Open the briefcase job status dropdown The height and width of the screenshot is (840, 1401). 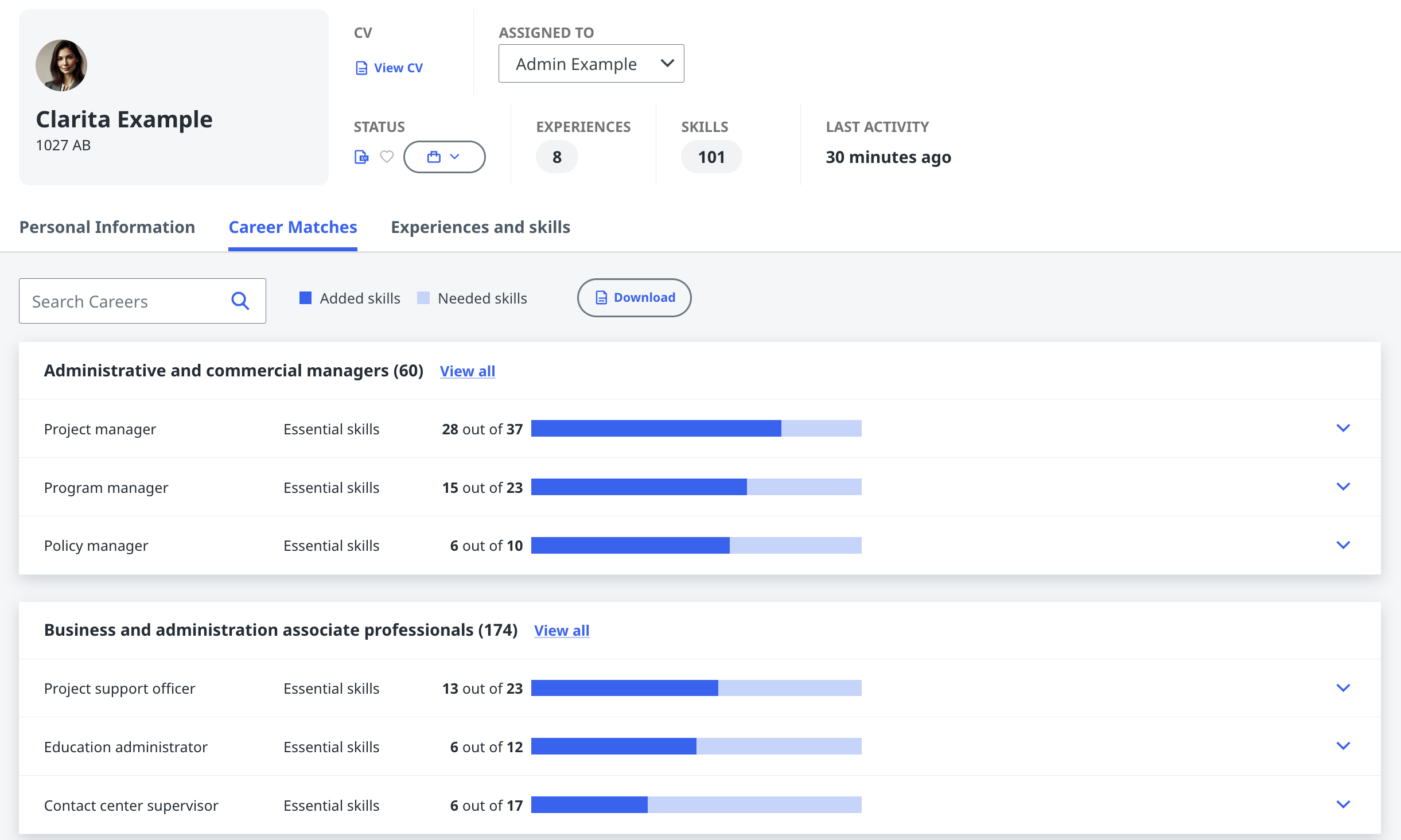pos(444,157)
